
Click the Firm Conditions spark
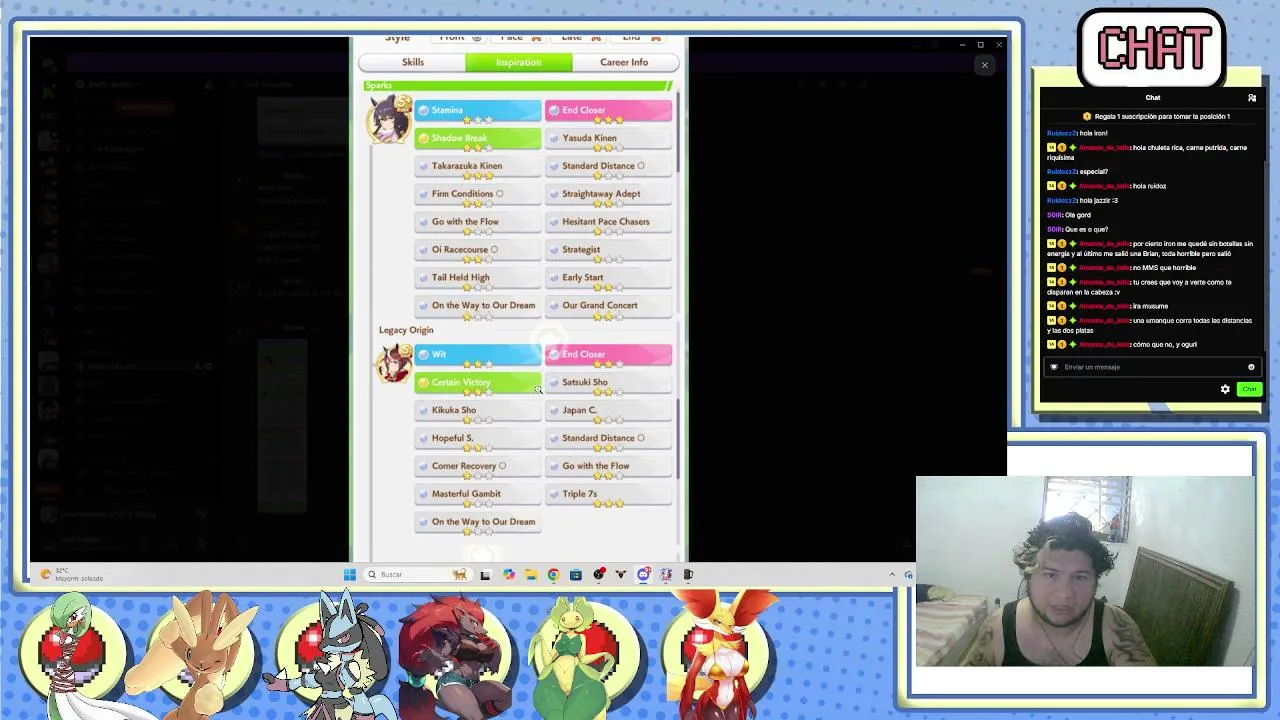(x=478, y=195)
